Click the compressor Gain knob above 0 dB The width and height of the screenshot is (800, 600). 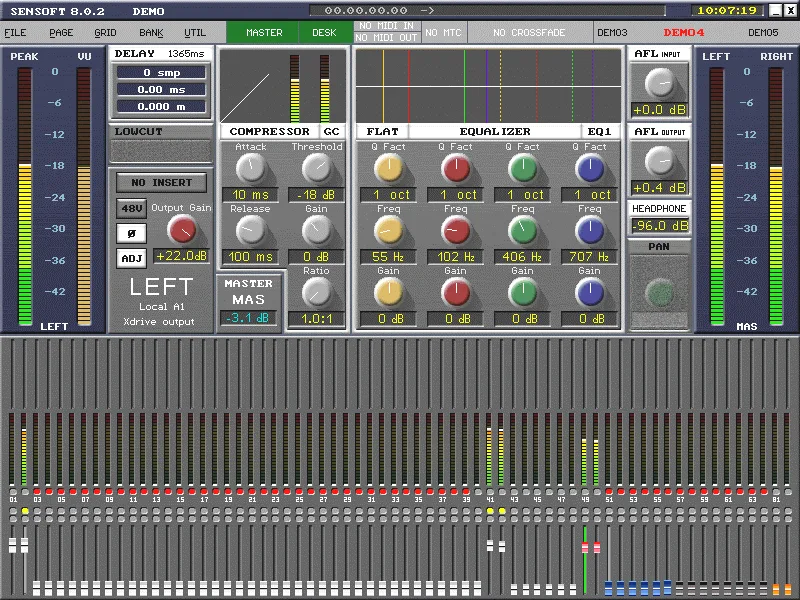pos(316,231)
